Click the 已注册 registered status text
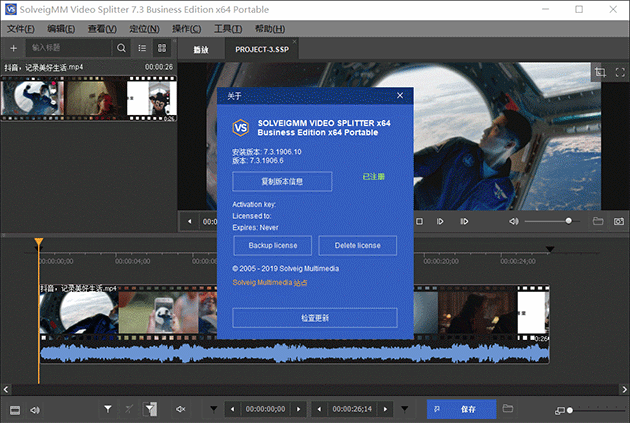Screen dimensions: 630x423 pos(374,176)
